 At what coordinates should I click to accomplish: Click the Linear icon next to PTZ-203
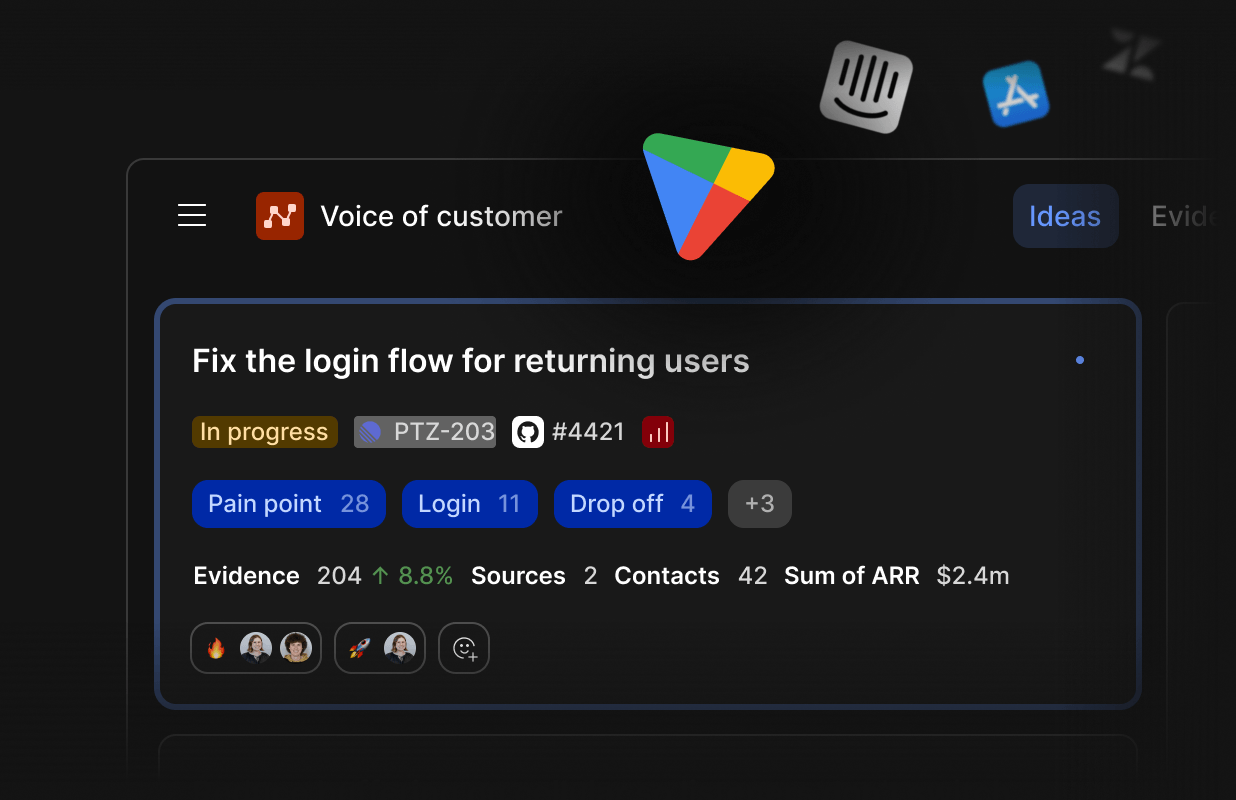(x=371, y=432)
